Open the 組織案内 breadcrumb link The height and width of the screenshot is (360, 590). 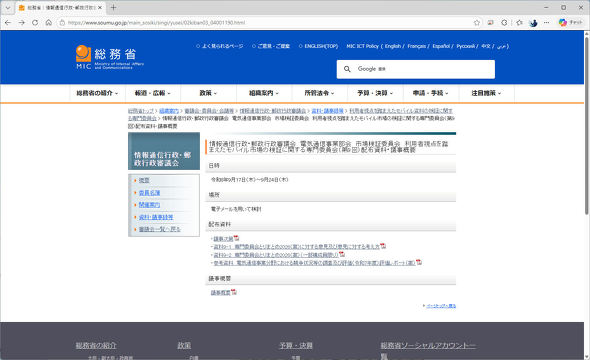click(169, 111)
